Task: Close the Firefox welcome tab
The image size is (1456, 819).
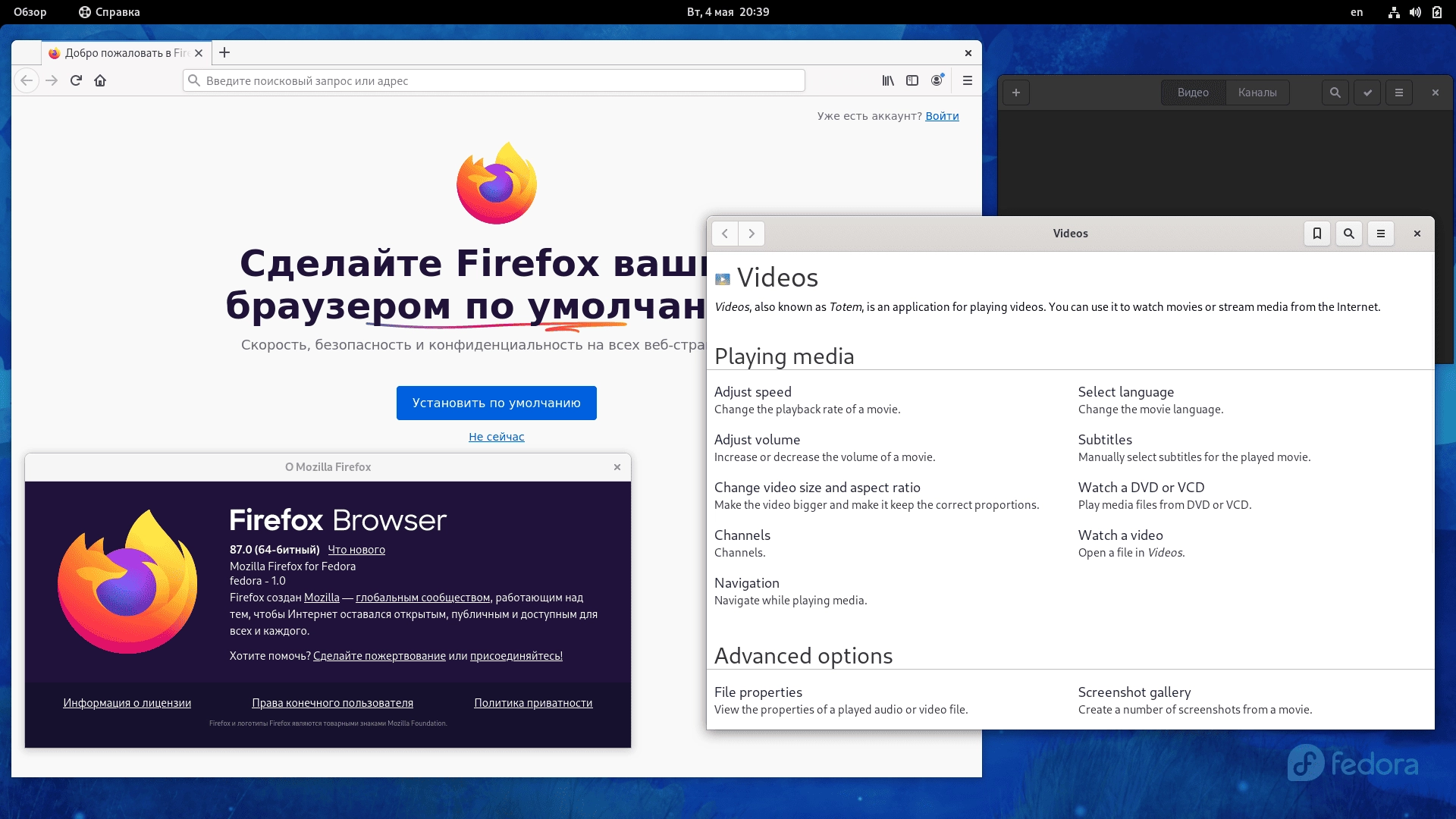Action: [x=199, y=53]
